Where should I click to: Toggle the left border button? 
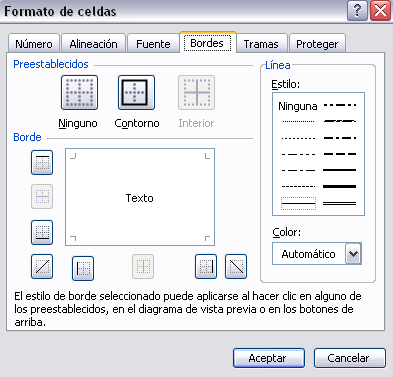[x=83, y=268]
